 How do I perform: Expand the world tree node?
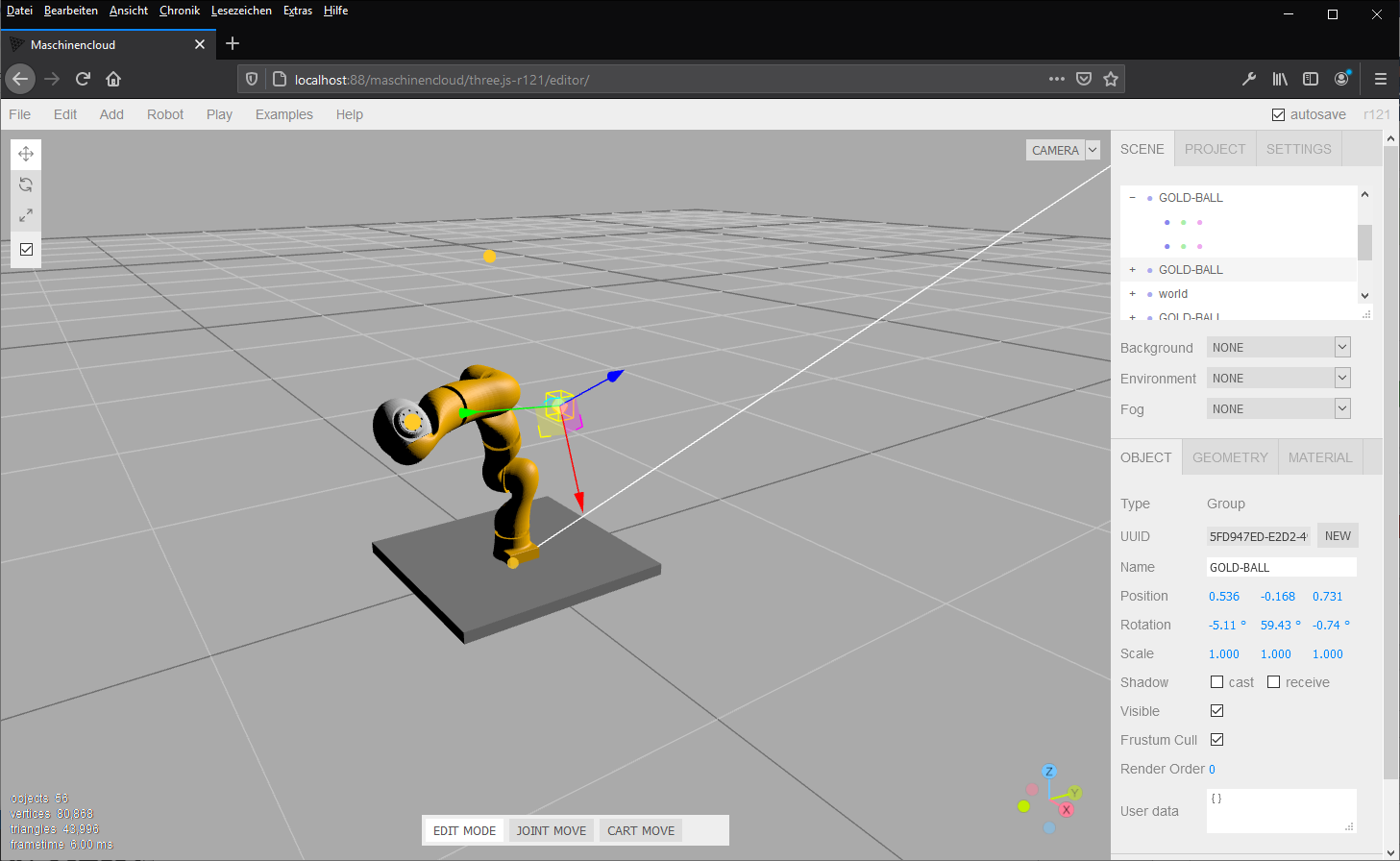(1133, 294)
